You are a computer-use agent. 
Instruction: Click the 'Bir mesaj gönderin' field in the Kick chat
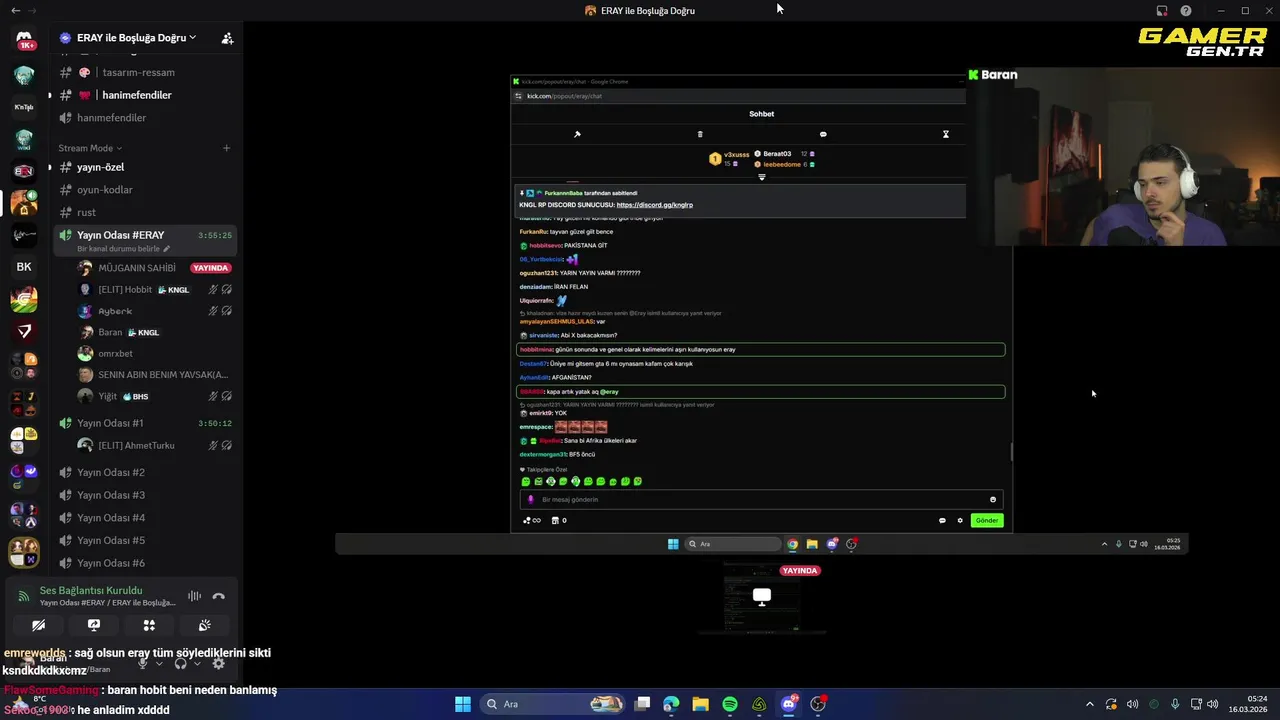[x=759, y=499]
